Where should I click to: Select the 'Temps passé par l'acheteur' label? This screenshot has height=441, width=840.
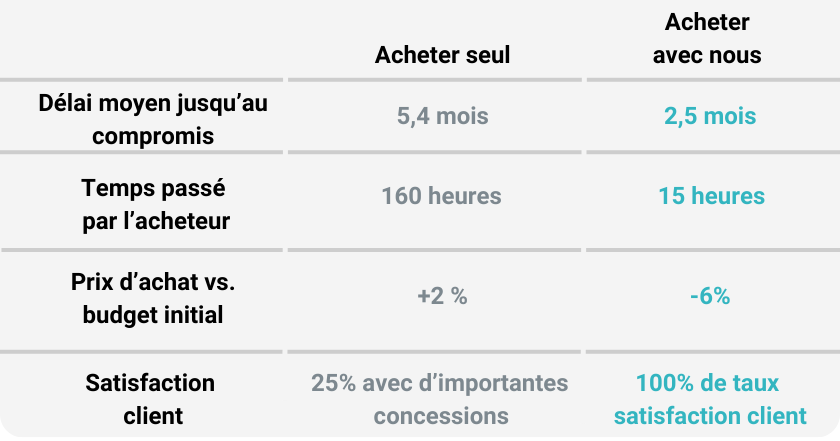tap(155, 205)
